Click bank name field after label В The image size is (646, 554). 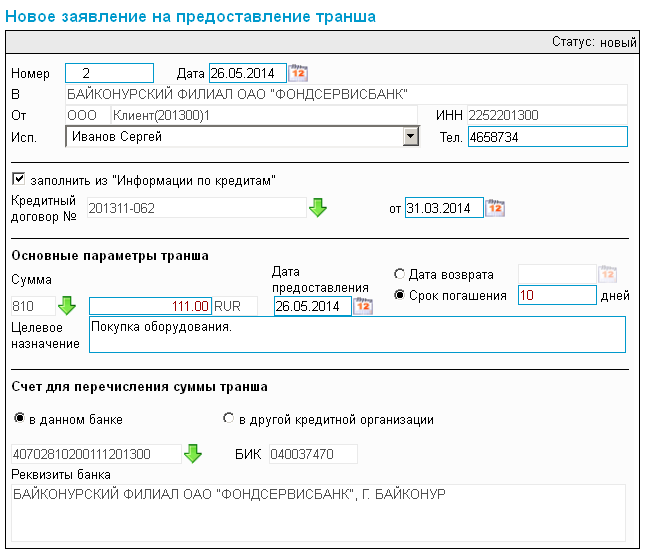point(346,94)
